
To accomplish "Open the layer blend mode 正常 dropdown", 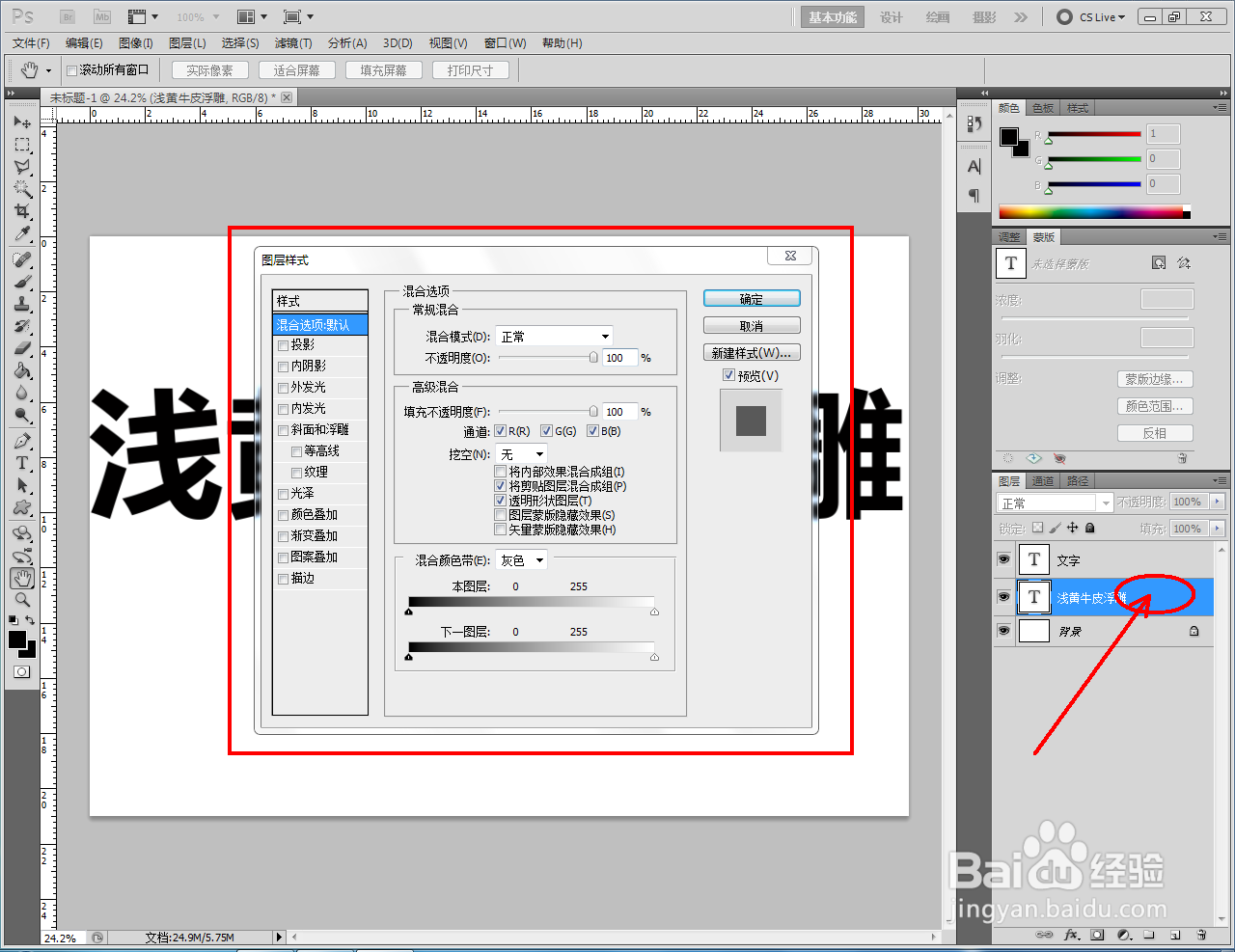I will click(x=1055, y=503).
